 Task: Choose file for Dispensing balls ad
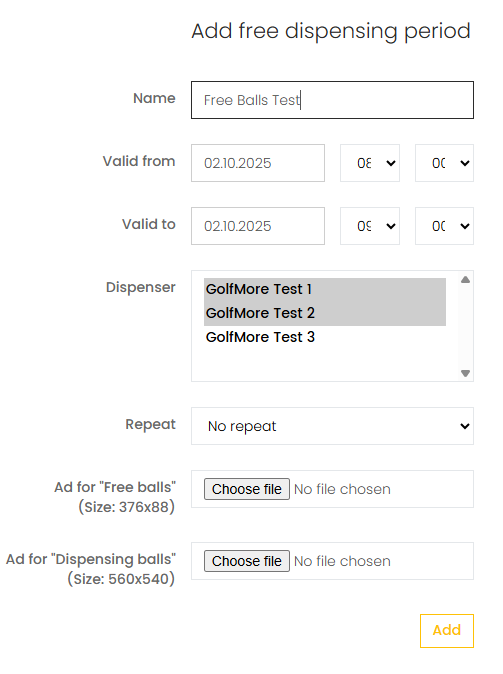tap(247, 561)
